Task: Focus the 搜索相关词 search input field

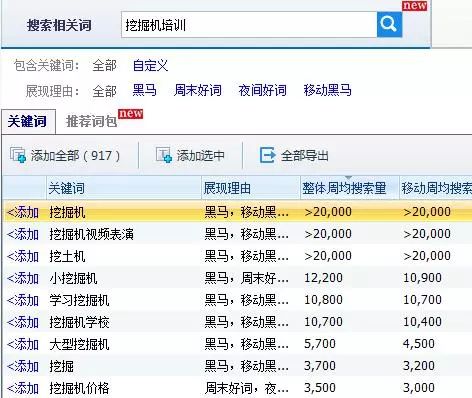Action: tap(249, 25)
